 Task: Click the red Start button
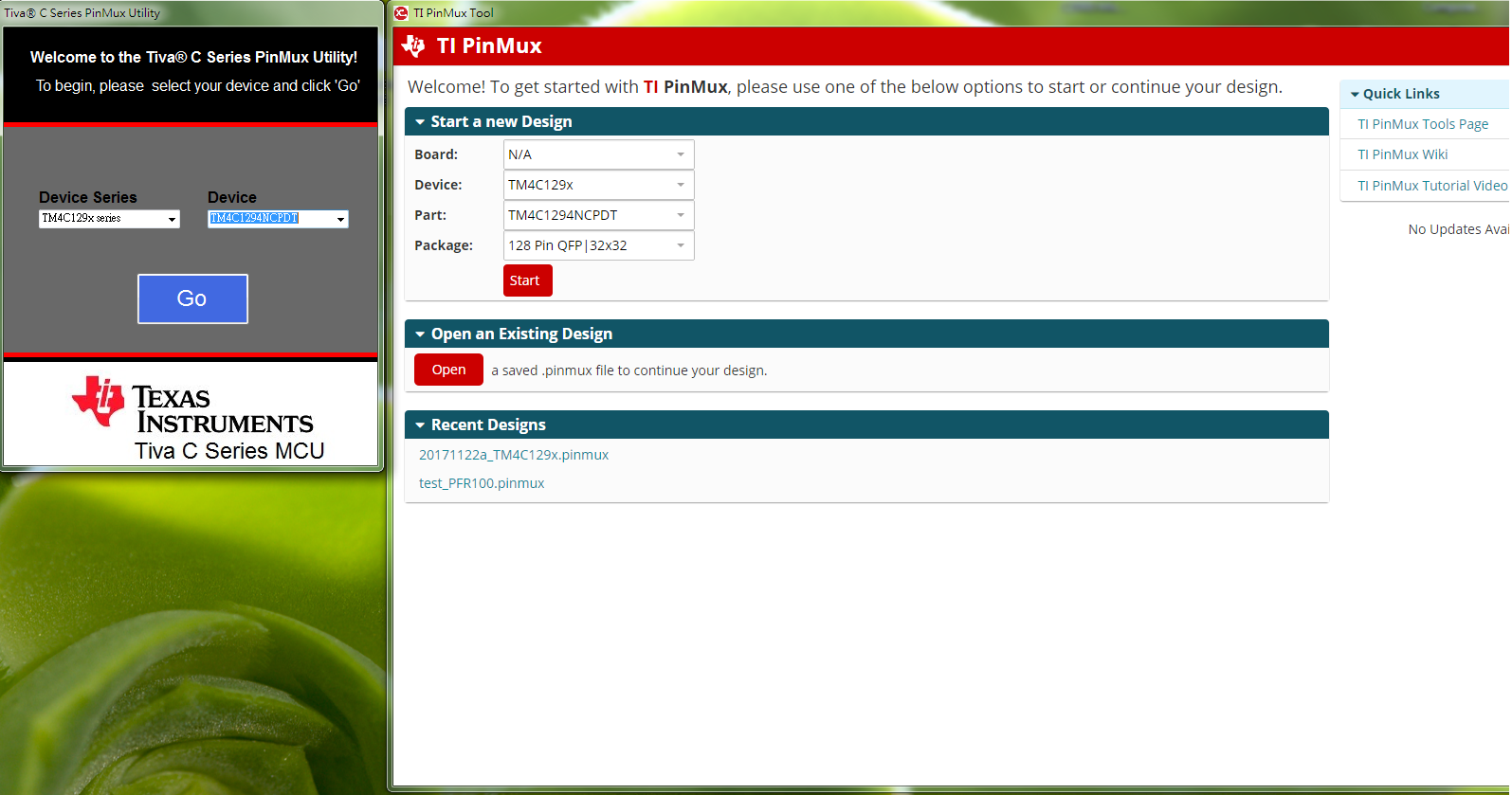pyautogui.click(x=527, y=280)
